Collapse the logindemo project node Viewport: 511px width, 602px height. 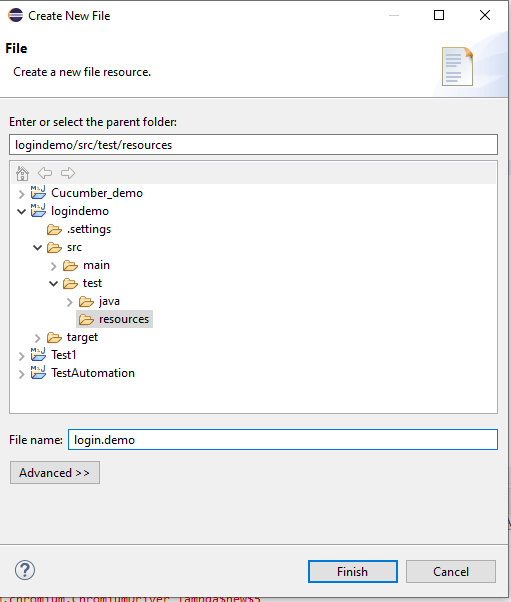point(21,211)
